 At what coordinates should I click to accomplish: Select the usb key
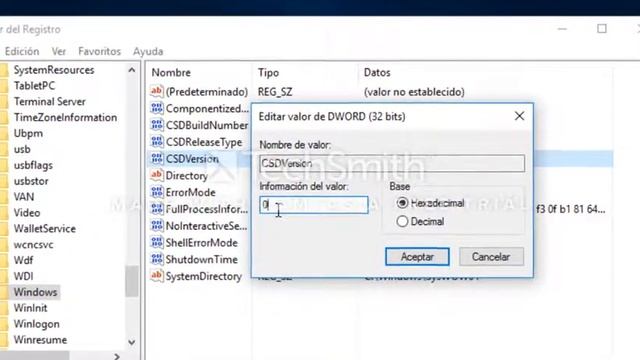click(22, 149)
